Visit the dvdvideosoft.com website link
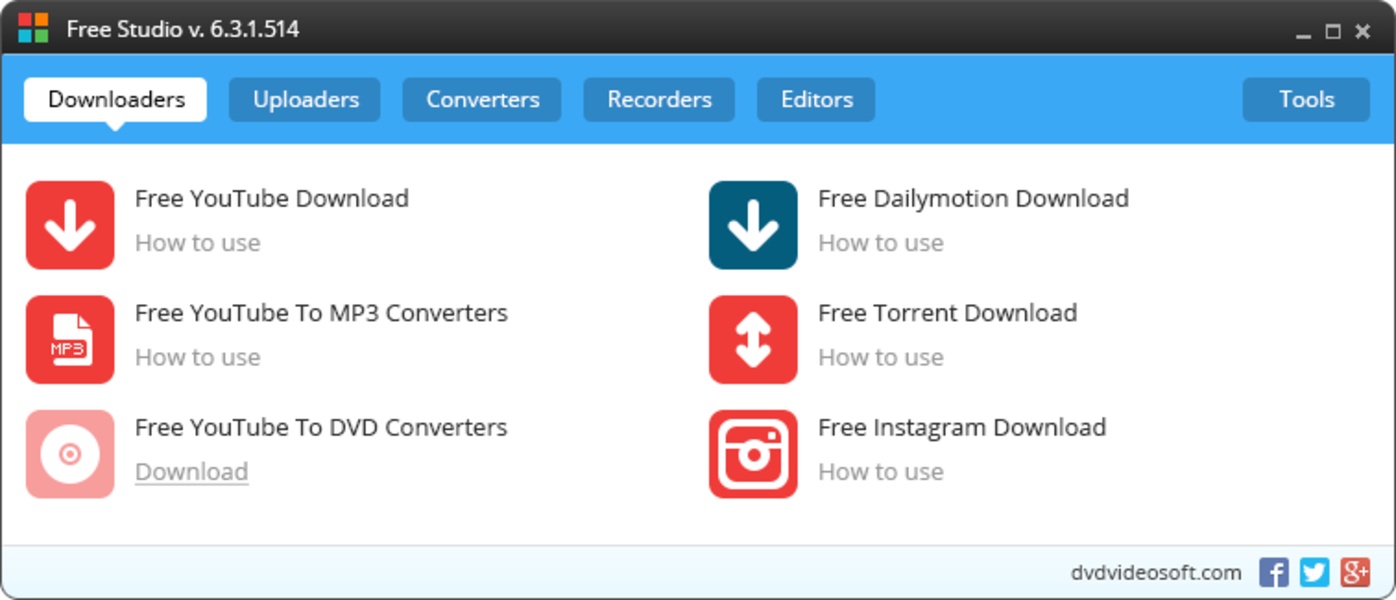This screenshot has width=1396, height=600. coord(1156,573)
